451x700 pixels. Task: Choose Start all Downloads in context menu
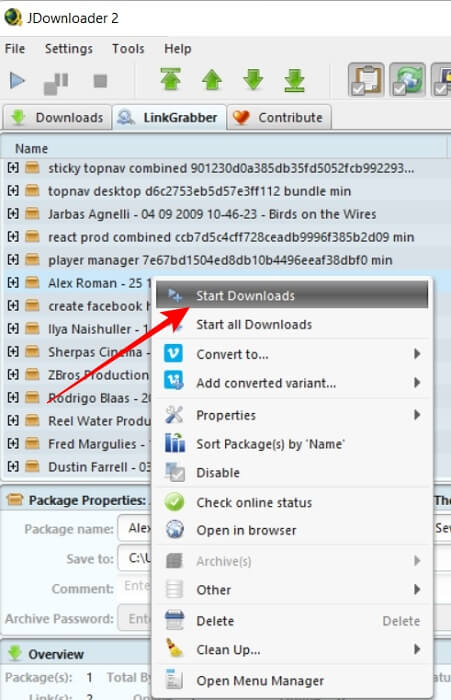(292, 325)
